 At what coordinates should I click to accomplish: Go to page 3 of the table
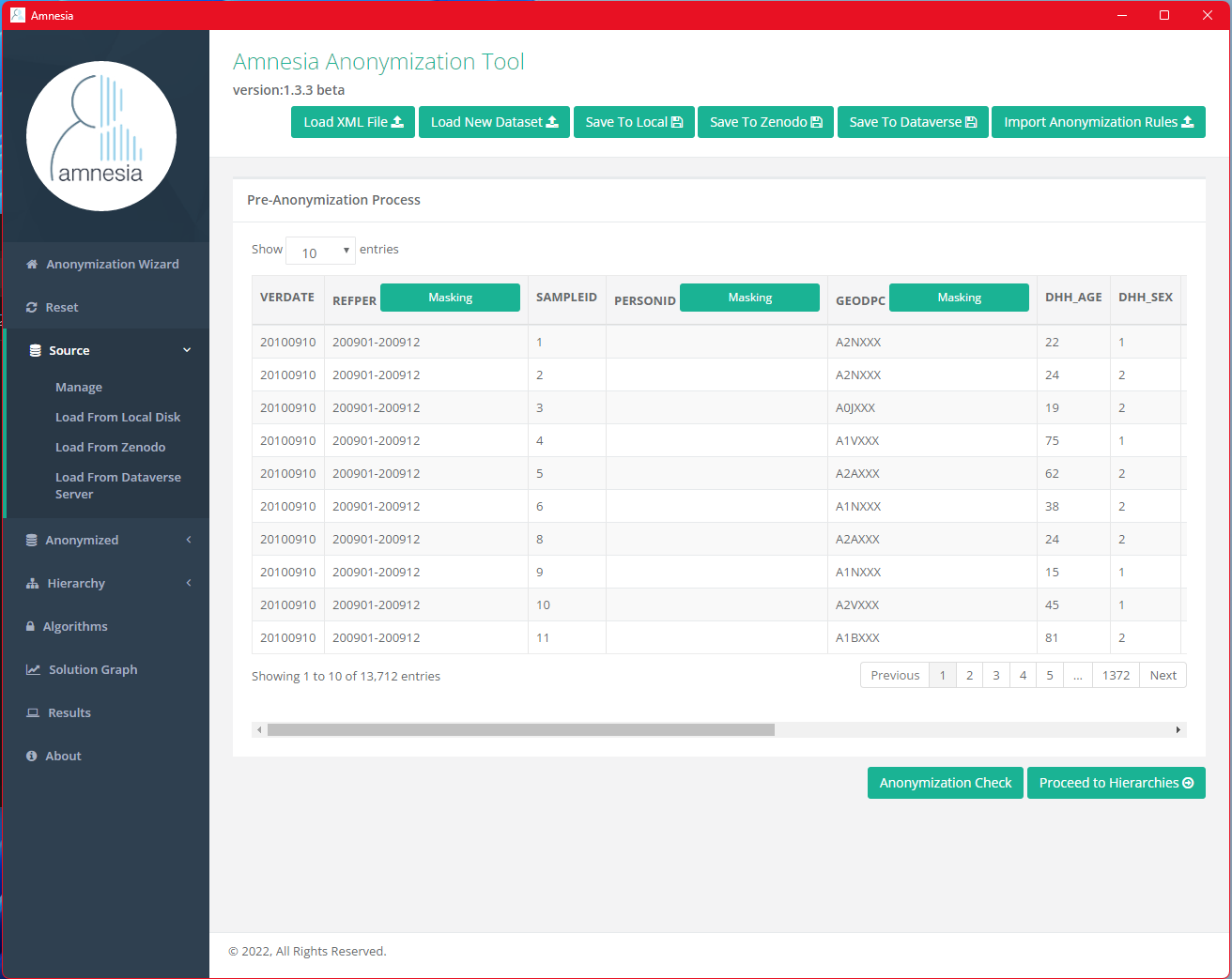(x=996, y=676)
